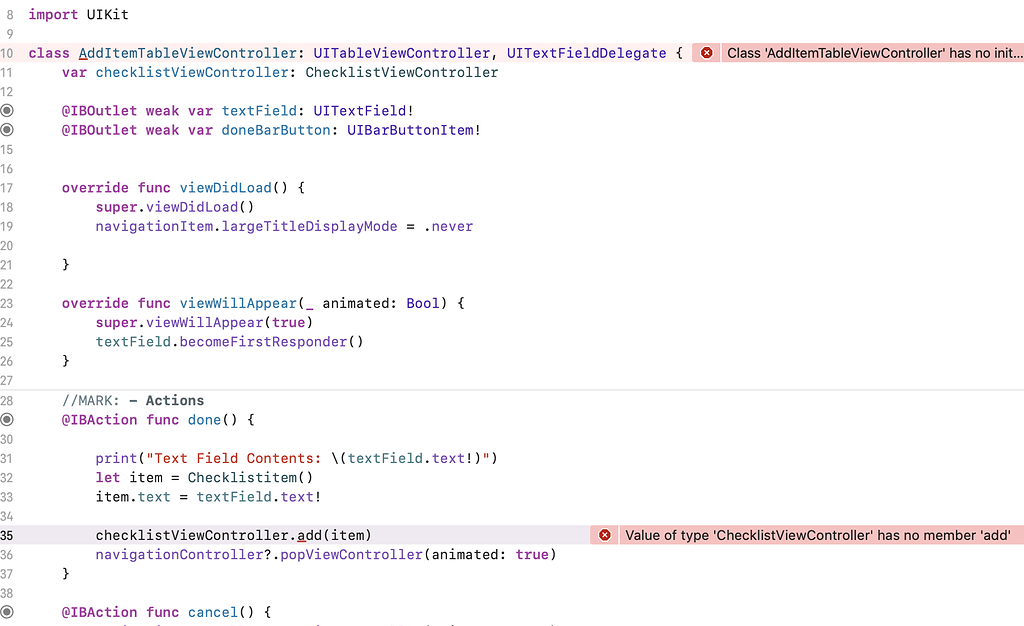Image resolution: width=1024 pixels, height=626 pixels.
Task: Click 'import UIKit' statement
Action: [x=78, y=14]
